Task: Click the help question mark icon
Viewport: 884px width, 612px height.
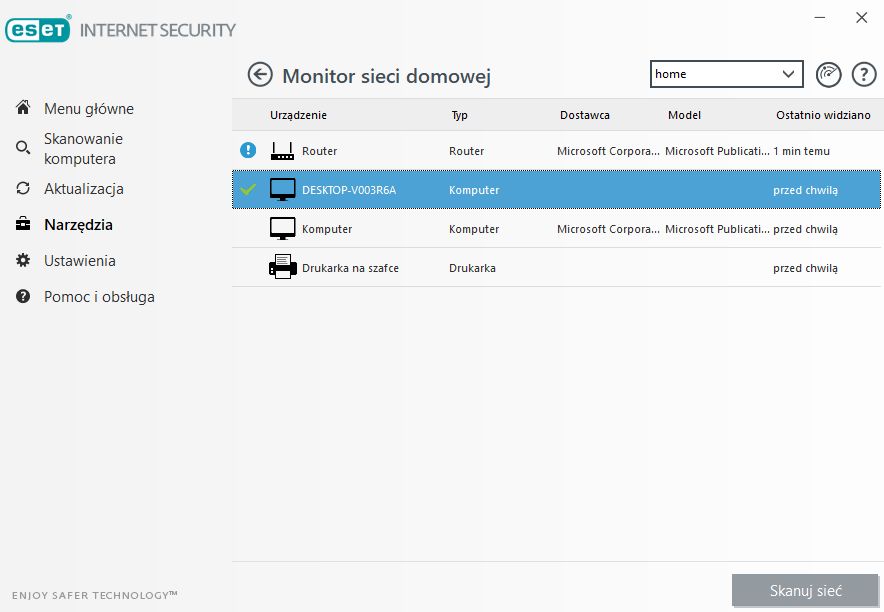Action: coord(863,74)
